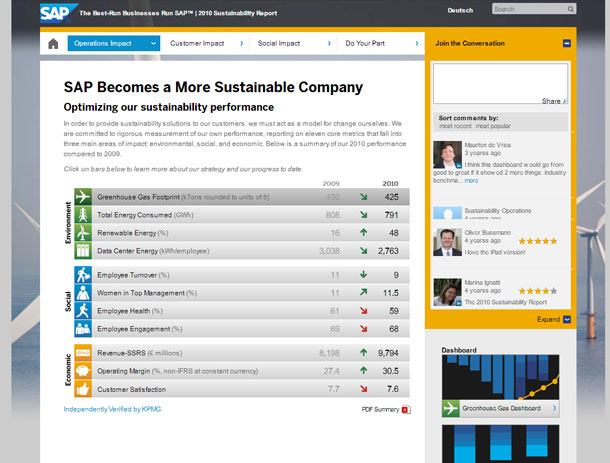Open the Employee Health row

point(242,310)
